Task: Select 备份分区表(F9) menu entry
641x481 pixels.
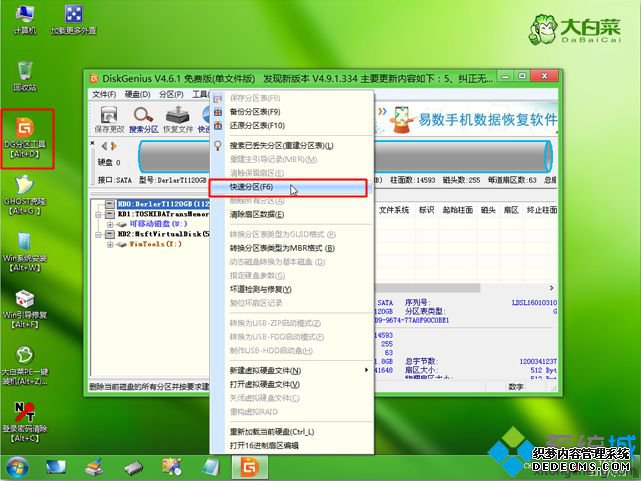Action: pyautogui.click(x=292, y=112)
